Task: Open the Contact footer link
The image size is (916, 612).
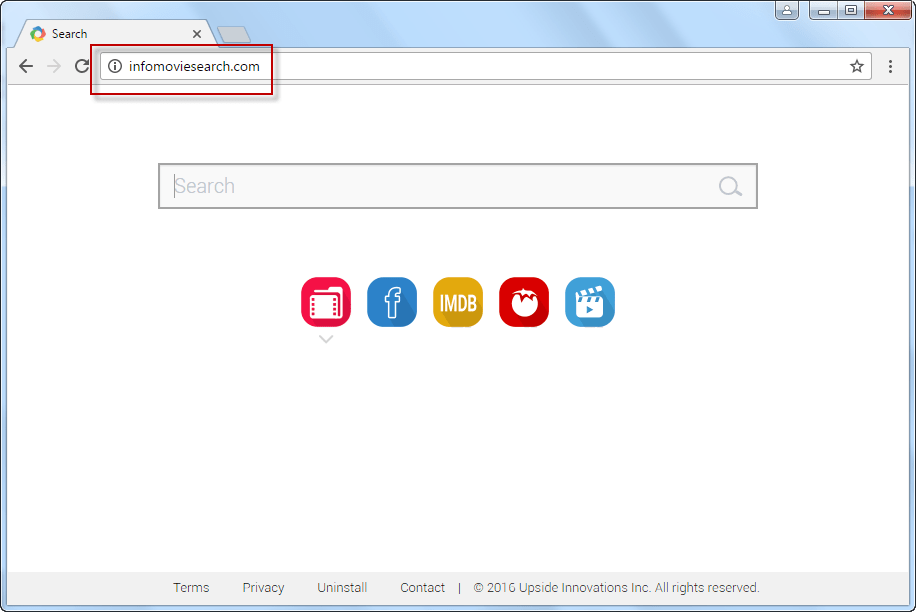Action: [422, 587]
